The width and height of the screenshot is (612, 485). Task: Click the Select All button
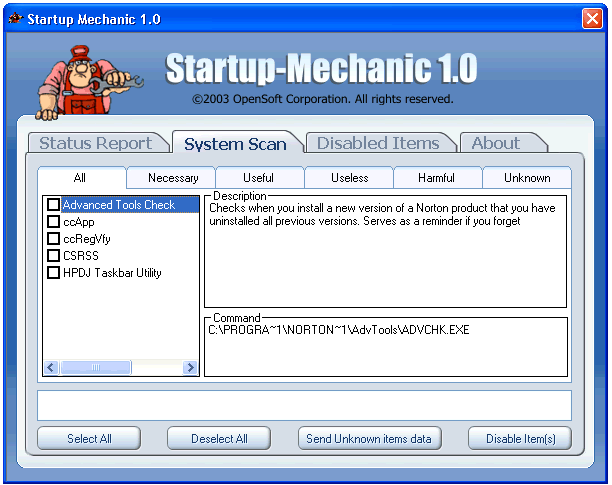coord(89,439)
